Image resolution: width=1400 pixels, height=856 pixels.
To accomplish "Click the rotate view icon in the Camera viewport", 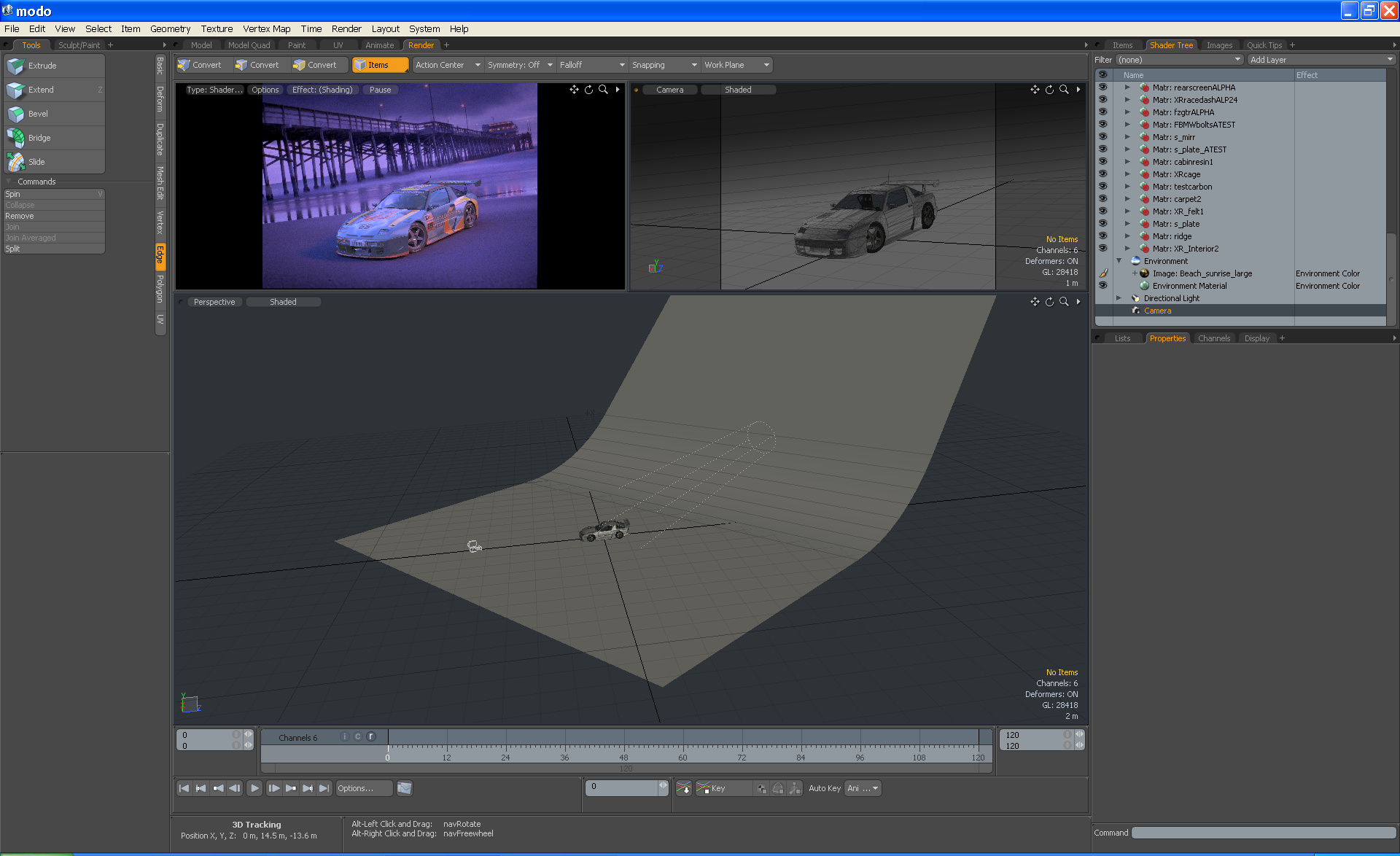I will (1049, 90).
